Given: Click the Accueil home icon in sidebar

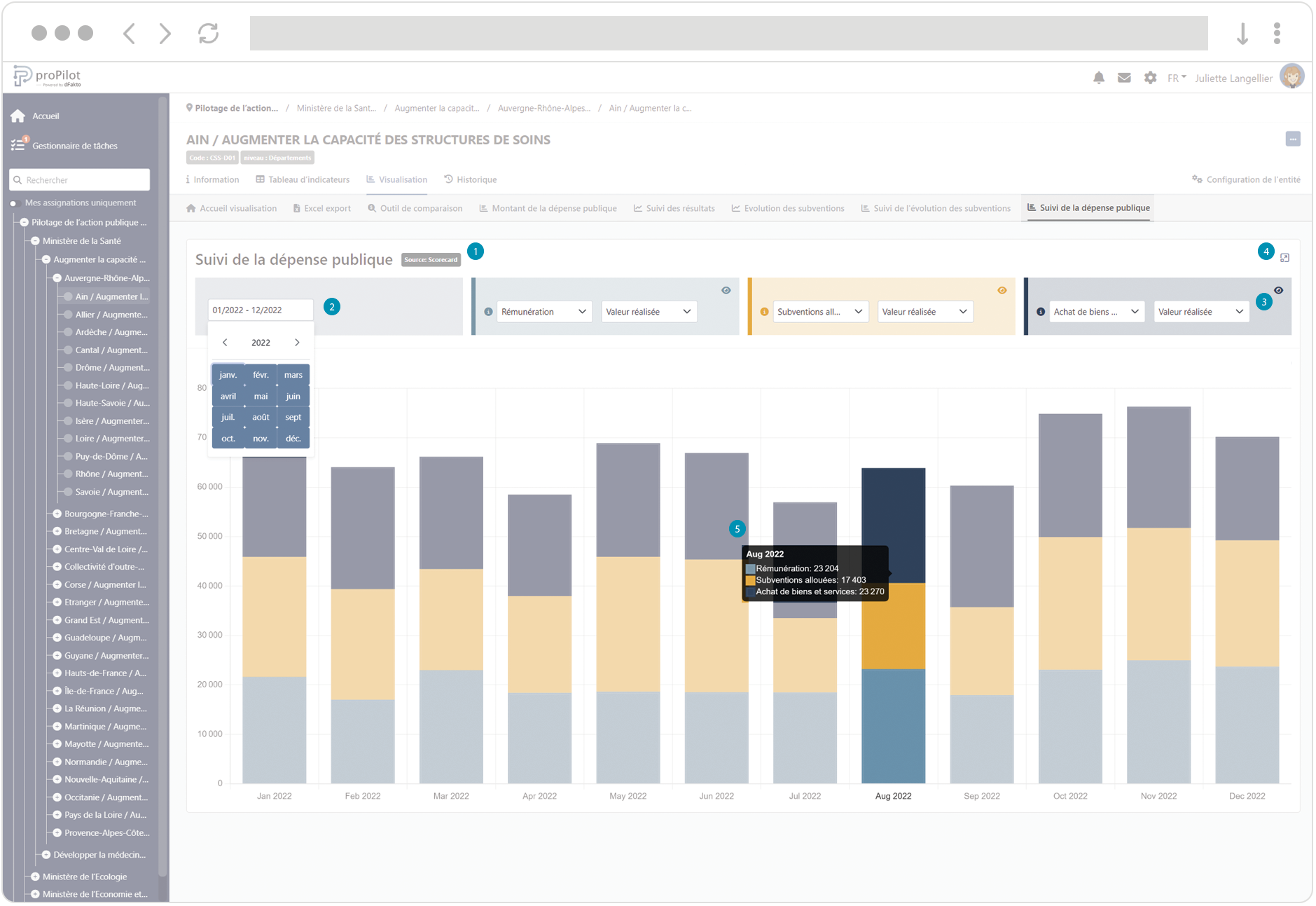Looking at the screenshot, I should tap(18, 116).
